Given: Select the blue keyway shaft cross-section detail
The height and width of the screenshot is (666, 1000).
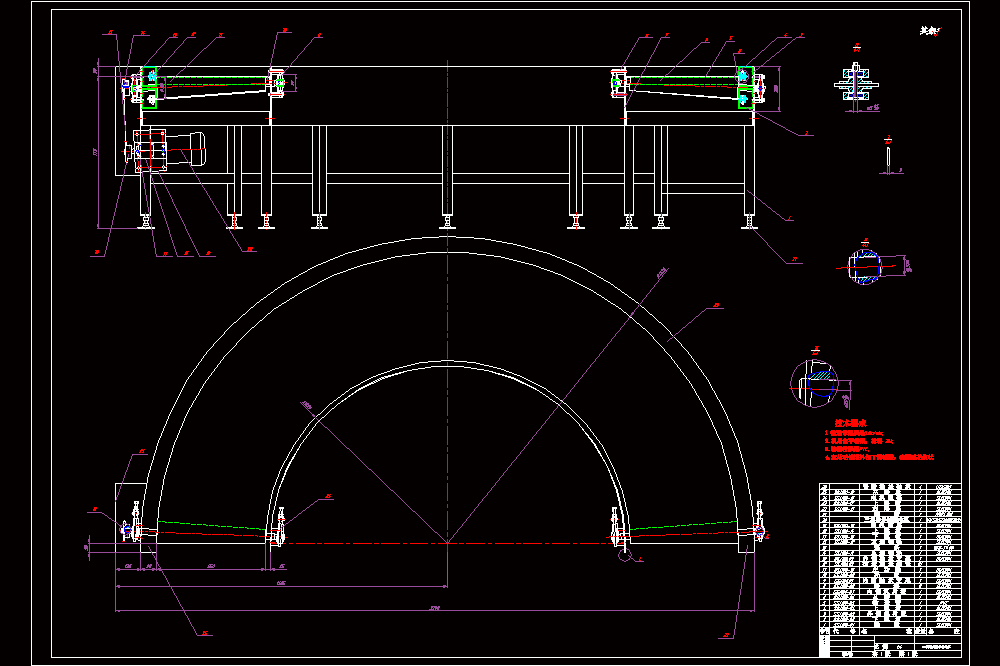Looking at the screenshot, I should point(865,266).
